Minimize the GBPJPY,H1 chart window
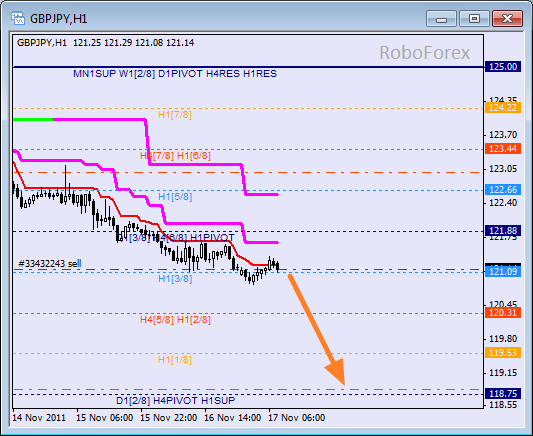Screen dimensions: 533x436 441,18
